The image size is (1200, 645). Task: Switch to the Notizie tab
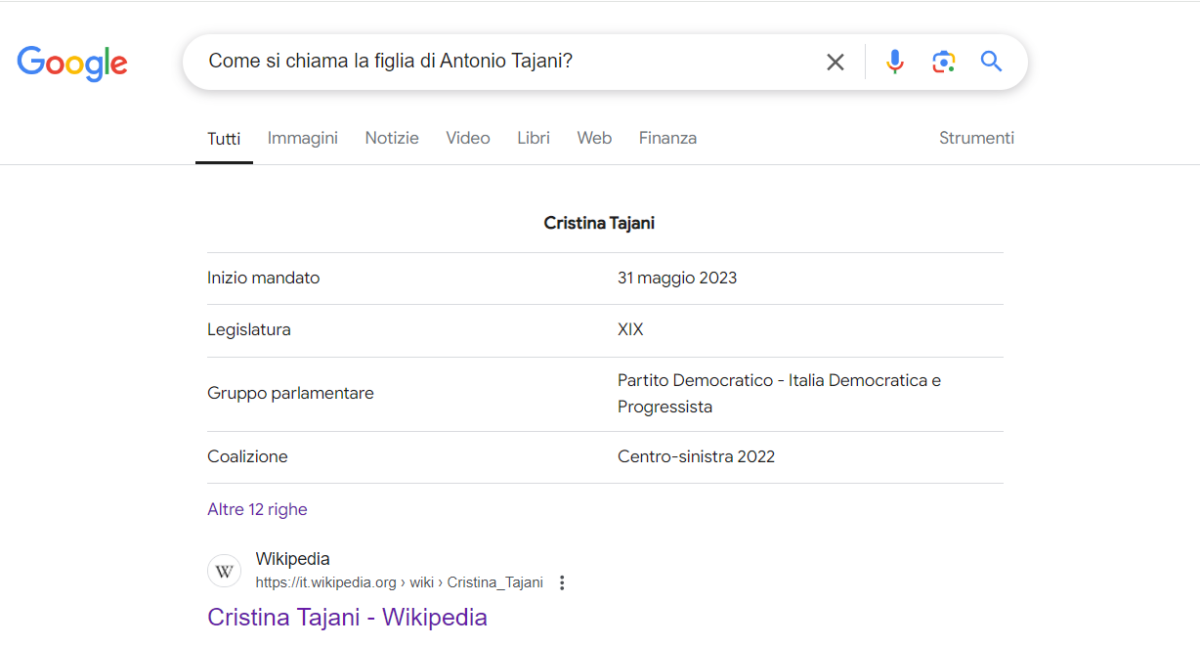(x=391, y=138)
